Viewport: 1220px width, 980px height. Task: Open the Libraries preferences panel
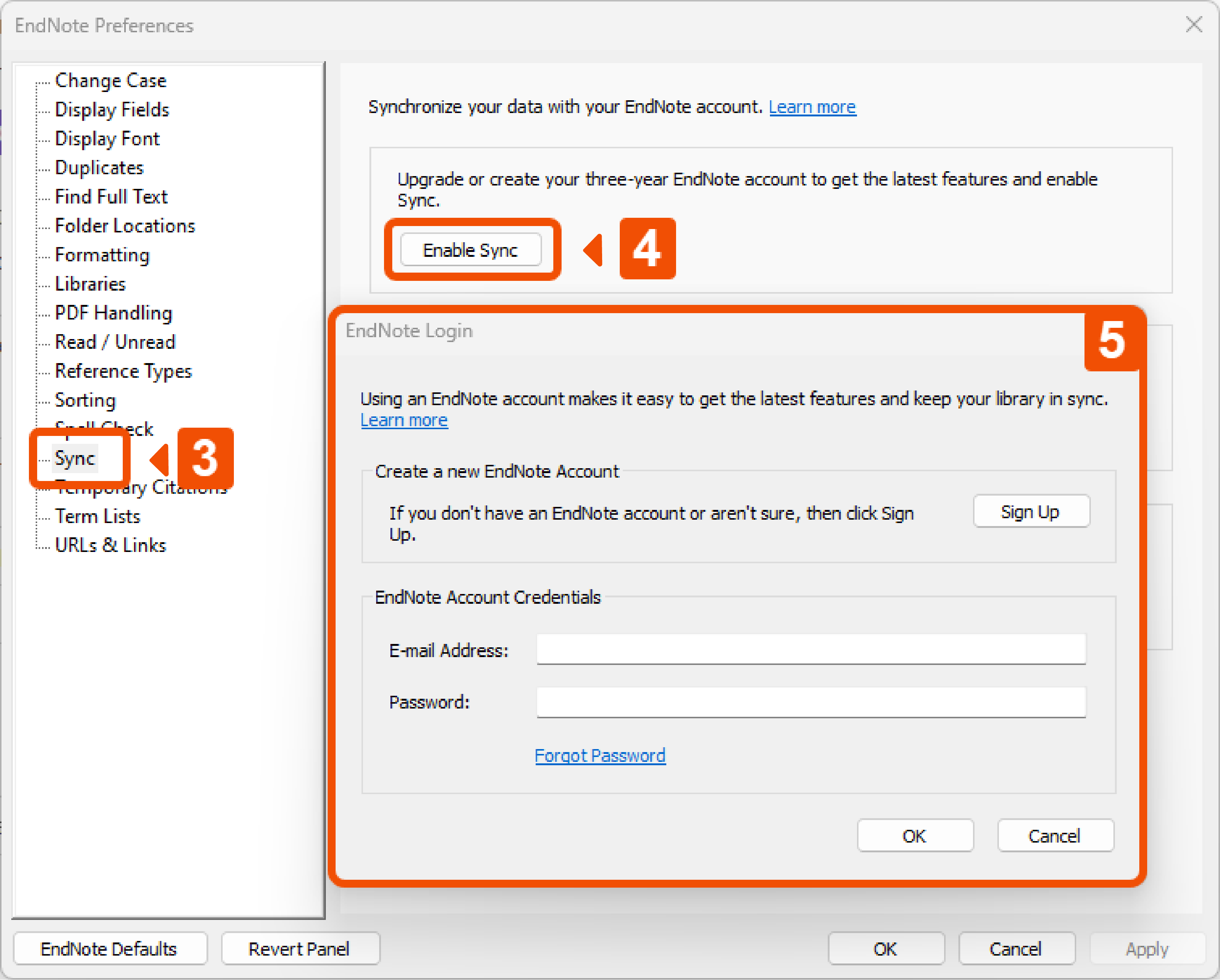tap(90, 283)
